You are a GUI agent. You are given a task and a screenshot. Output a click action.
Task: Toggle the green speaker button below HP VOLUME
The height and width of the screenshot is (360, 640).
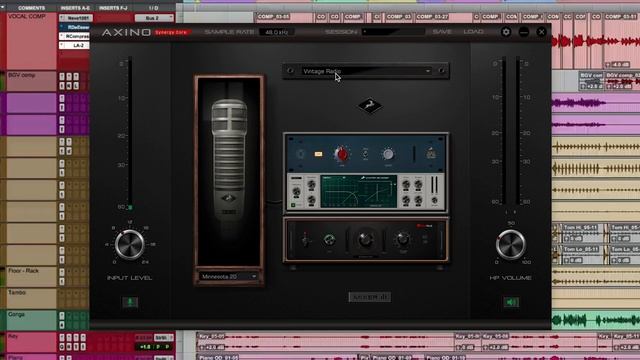pyautogui.click(x=511, y=302)
